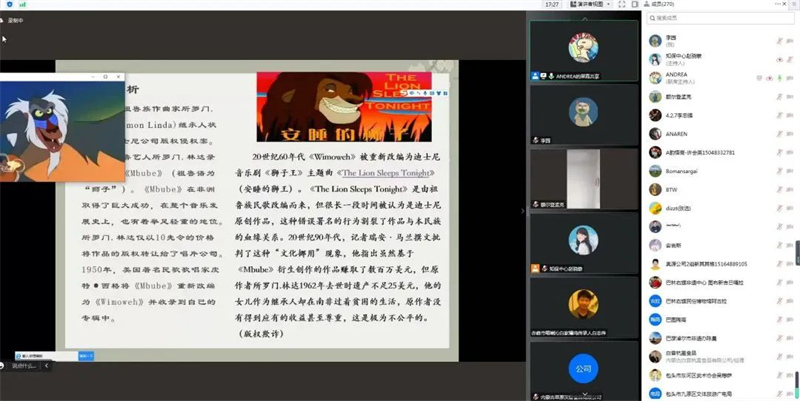
Task: Toggle the eye icon in the host (主持人) row
Action: (780, 60)
